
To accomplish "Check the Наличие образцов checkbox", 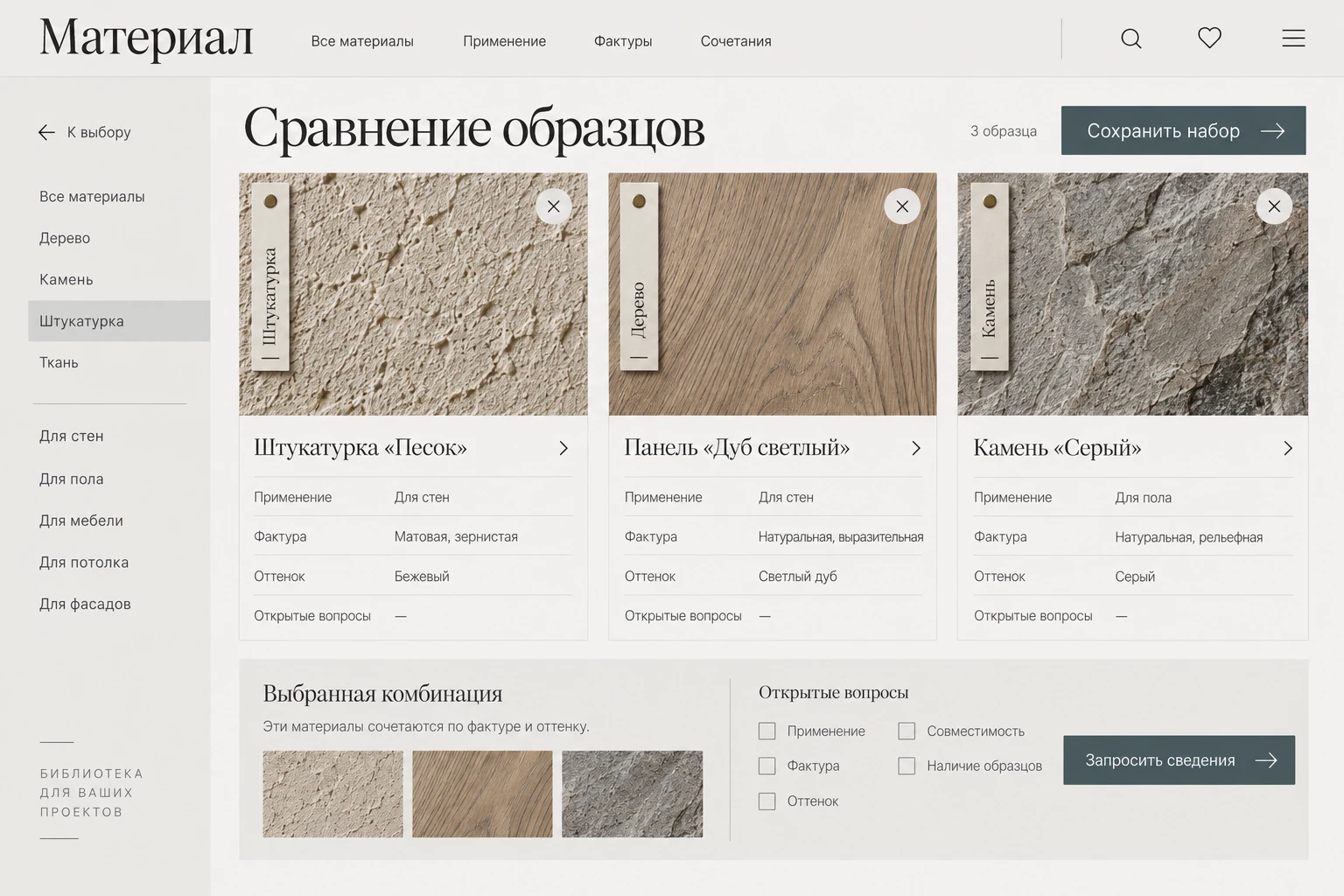I will pos(906,766).
